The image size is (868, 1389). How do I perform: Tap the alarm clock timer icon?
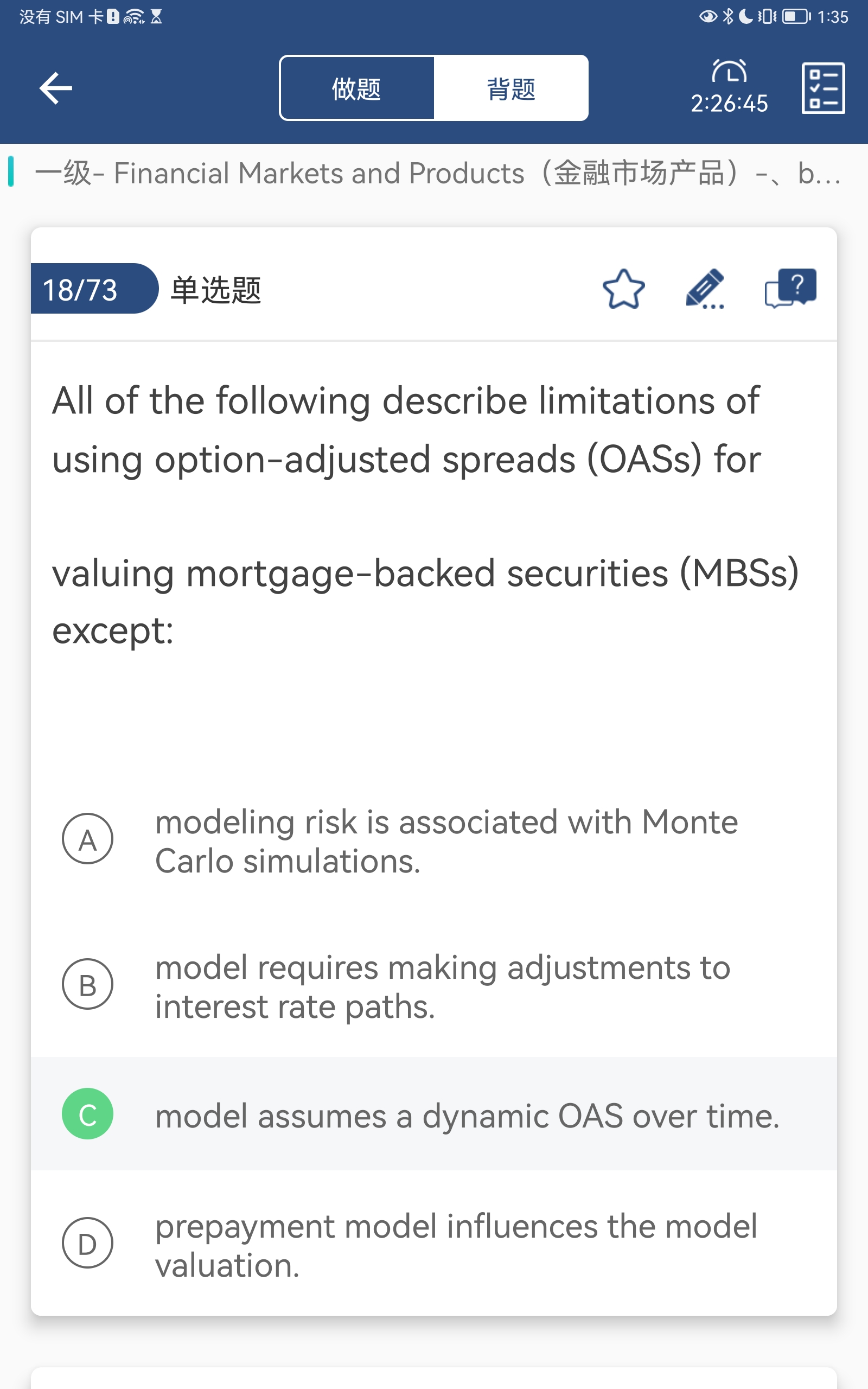tap(729, 72)
